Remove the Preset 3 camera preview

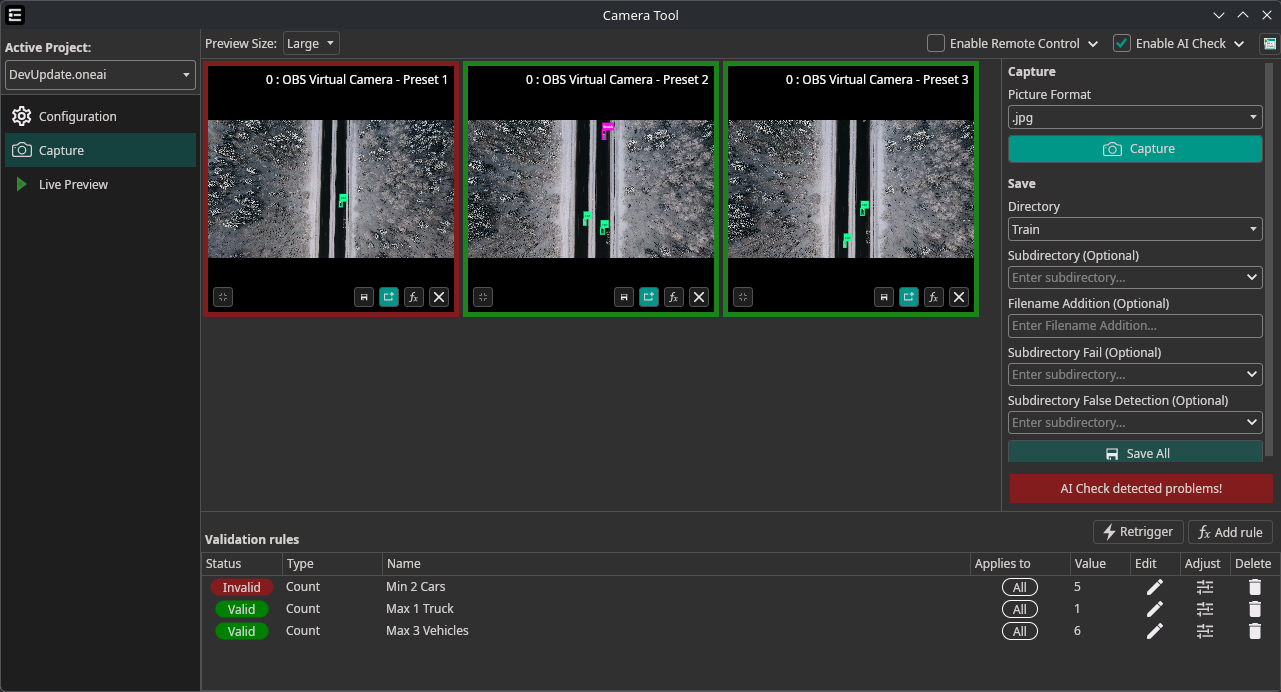tap(959, 297)
